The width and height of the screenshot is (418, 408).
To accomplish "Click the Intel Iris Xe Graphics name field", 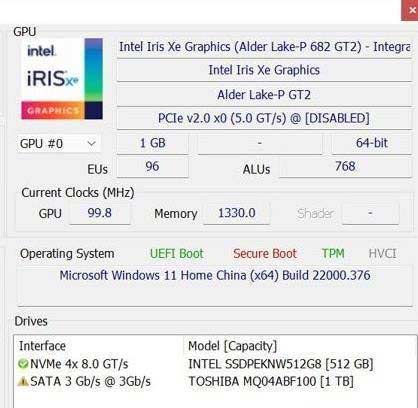I will (264, 70).
